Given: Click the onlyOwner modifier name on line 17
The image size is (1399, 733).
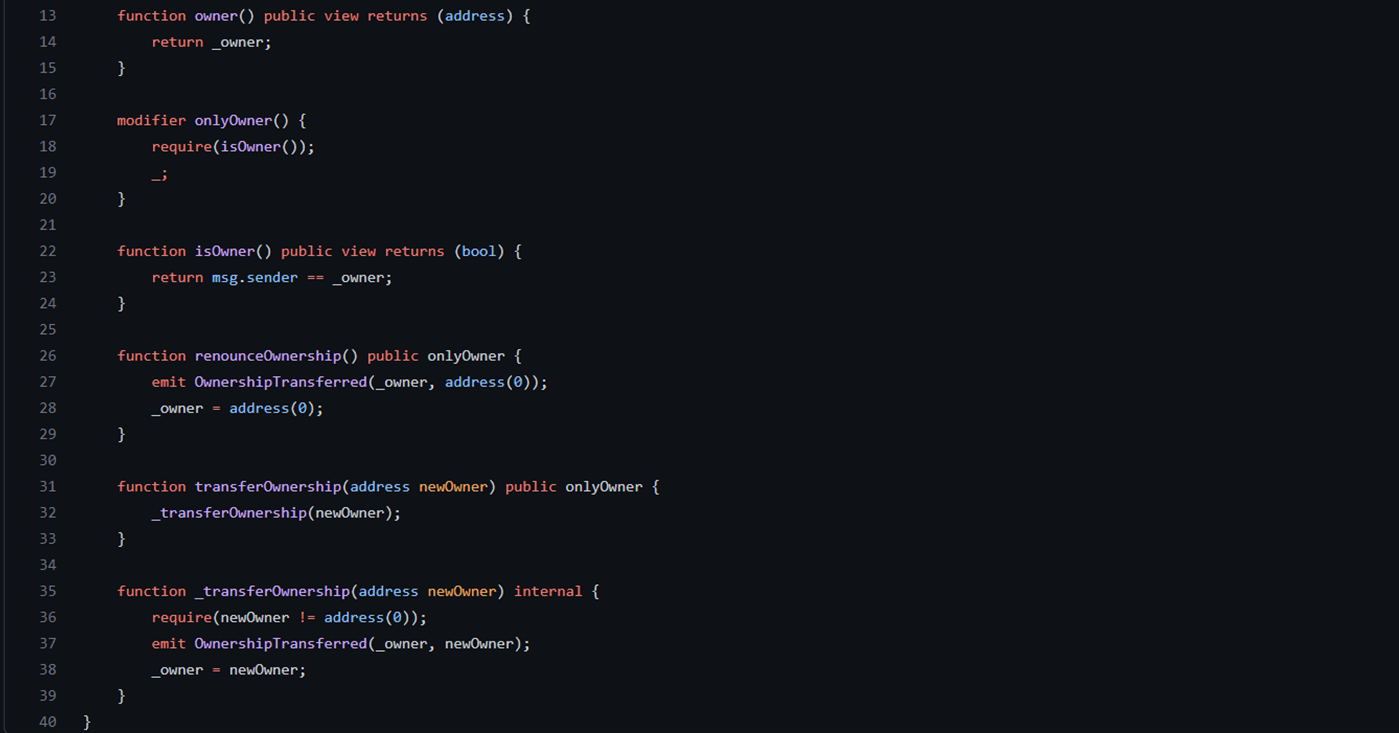Looking at the screenshot, I should point(233,120).
